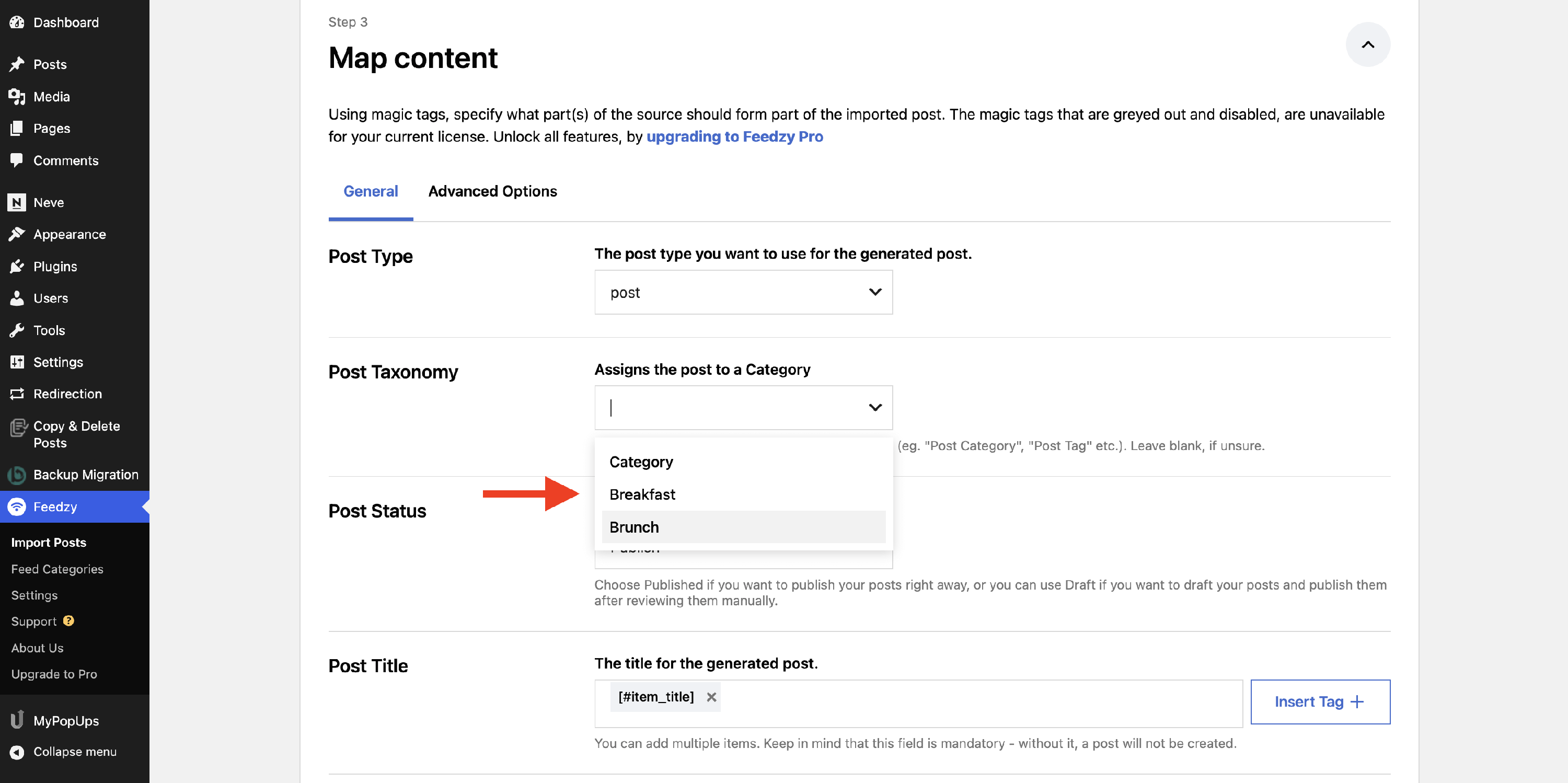Screen dimensions: 1568x783
Task: Click the Insert Tag button
Action: [1319, 701]
